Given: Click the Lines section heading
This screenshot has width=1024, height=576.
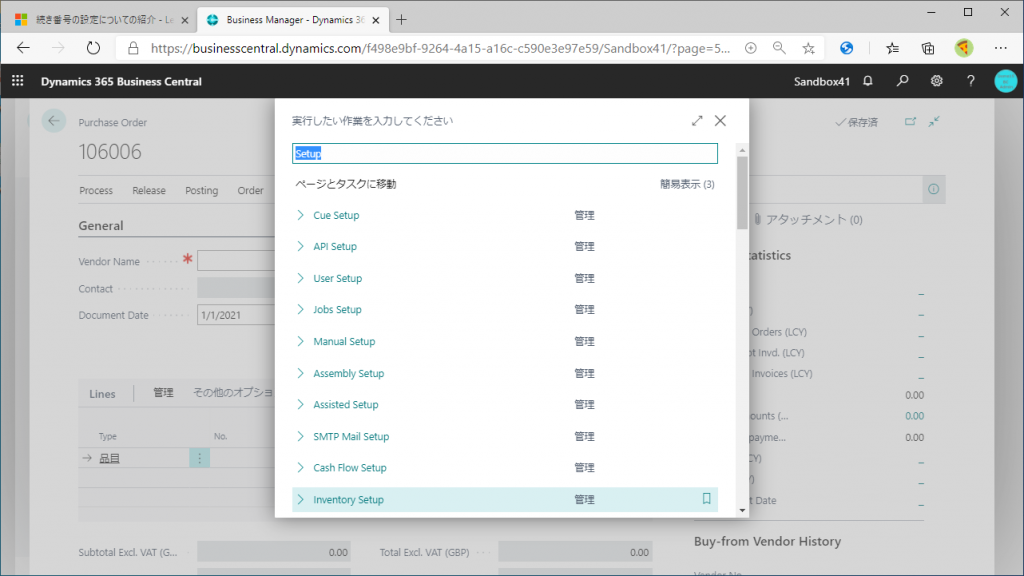Looking at the screenshot, I should coord(102,394).
